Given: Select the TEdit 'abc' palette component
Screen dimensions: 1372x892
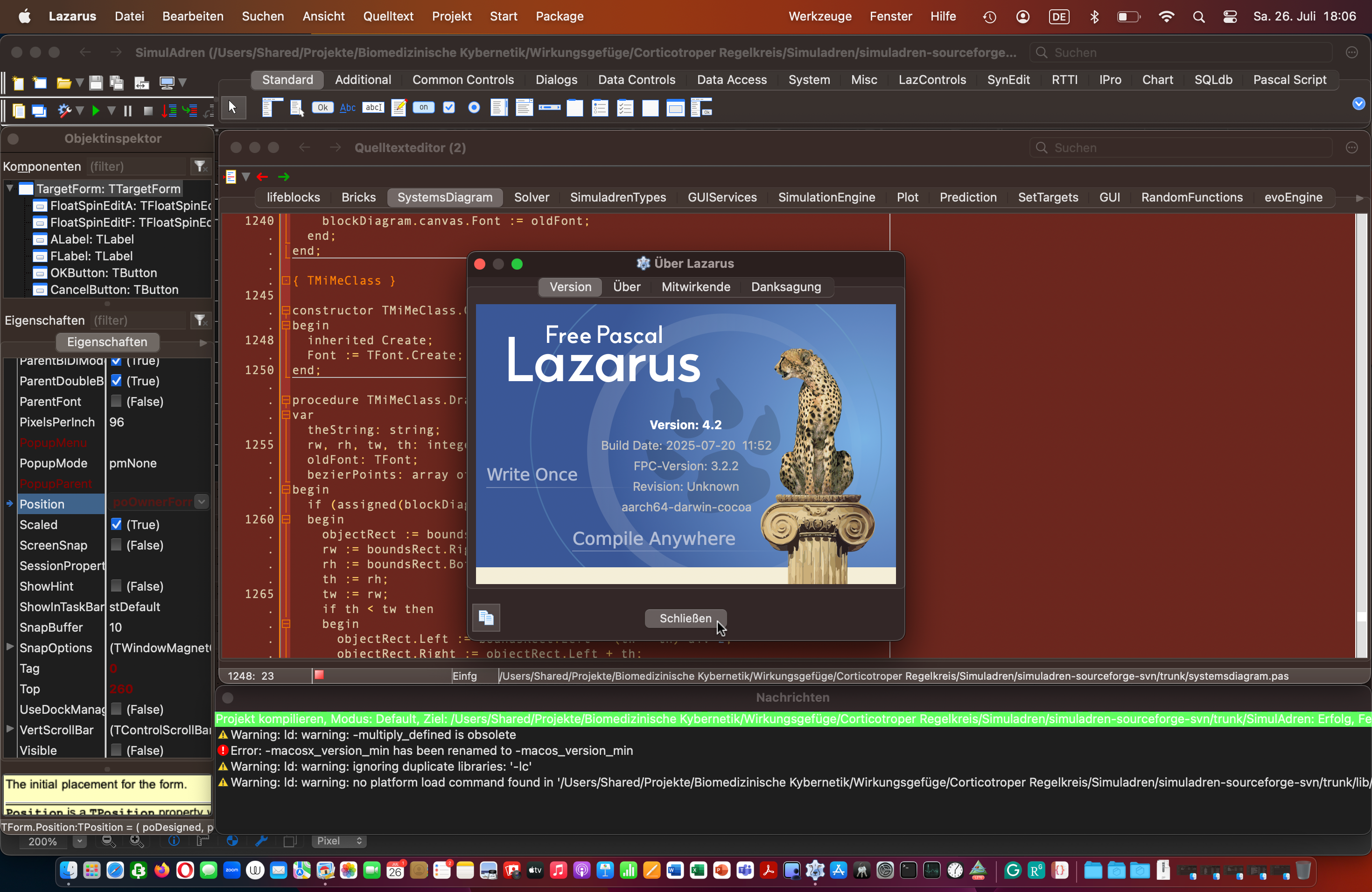Looking at the screenshot, I should pos(373,108).
